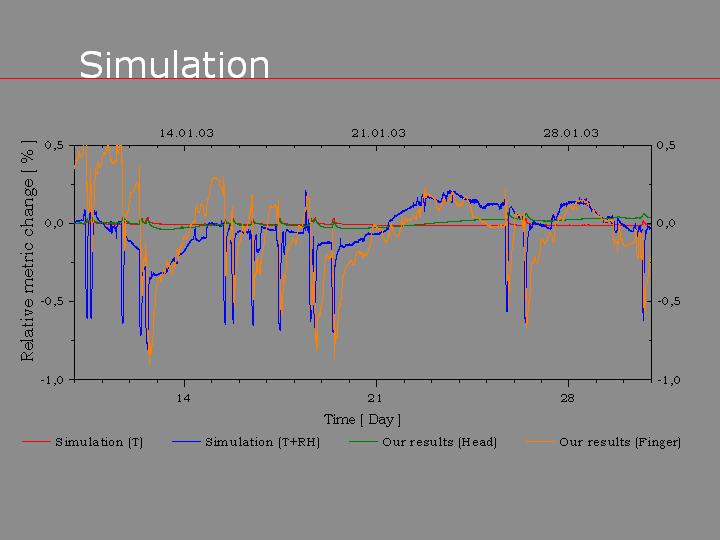This screenshot has width=720, height=540.
Task: Click the blue line legend swatch
Action: (186, 442)
